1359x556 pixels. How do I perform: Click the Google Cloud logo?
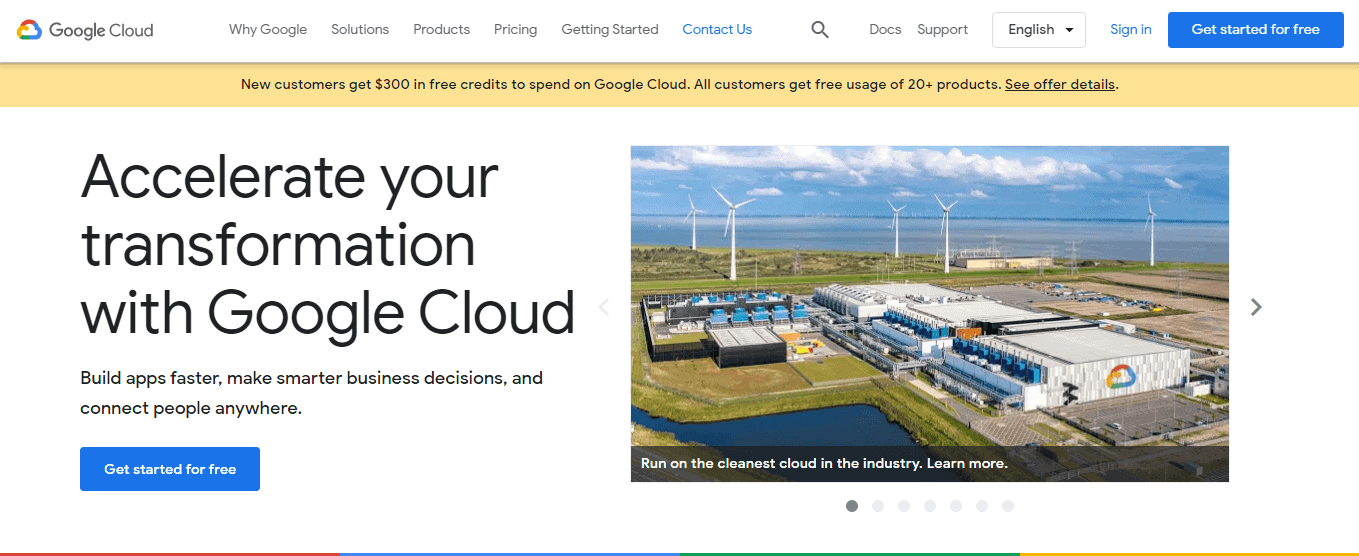coord(86,30)
